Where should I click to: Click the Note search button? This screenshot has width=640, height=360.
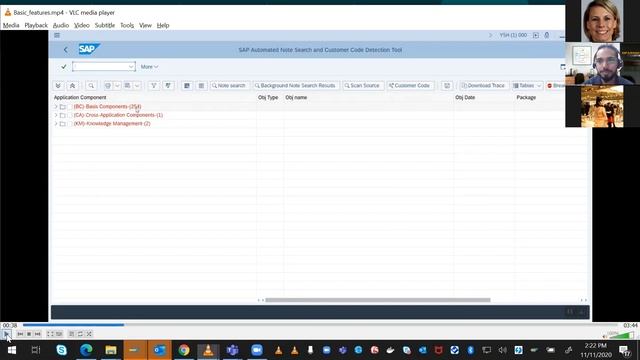[x=229, y=86]
